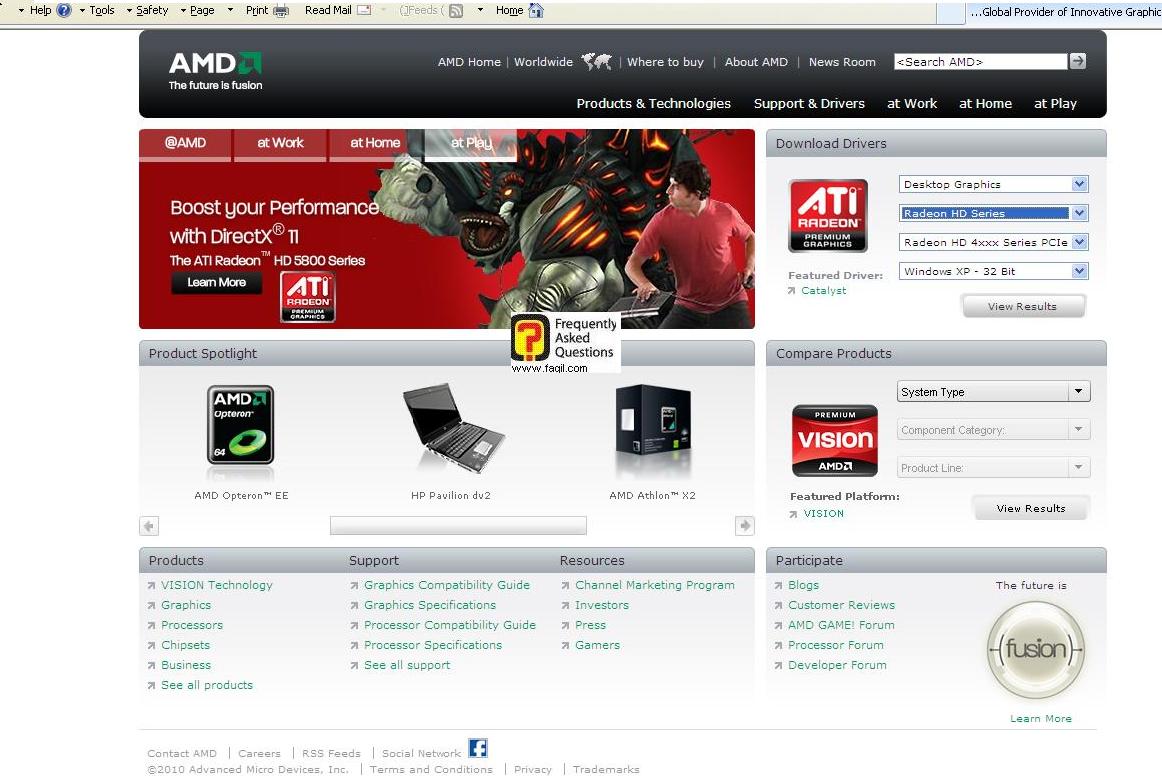Click the world map Worldwide icon

point(597,62)
